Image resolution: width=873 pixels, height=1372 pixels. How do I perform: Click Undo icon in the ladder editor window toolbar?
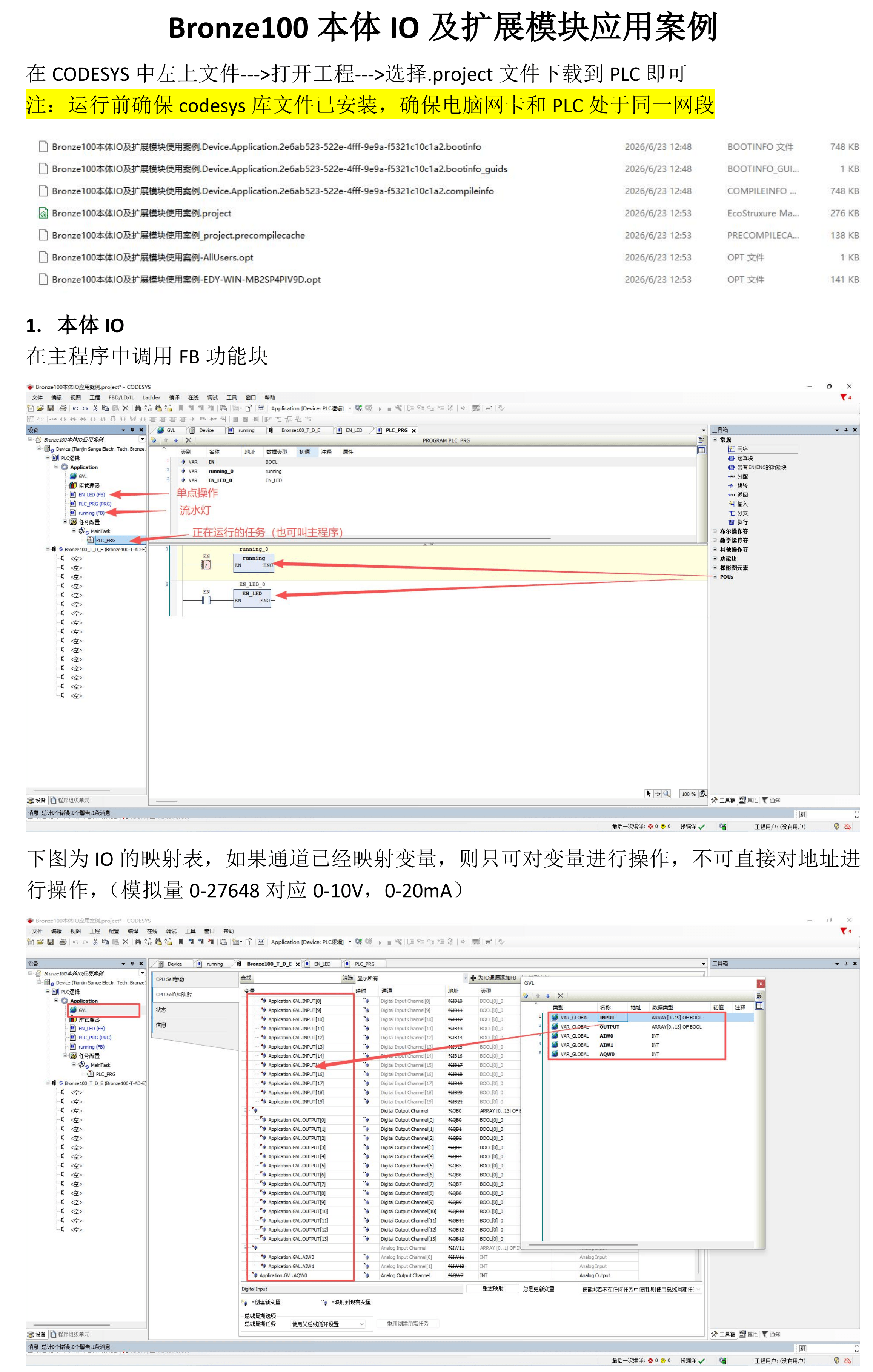point(75,408)
